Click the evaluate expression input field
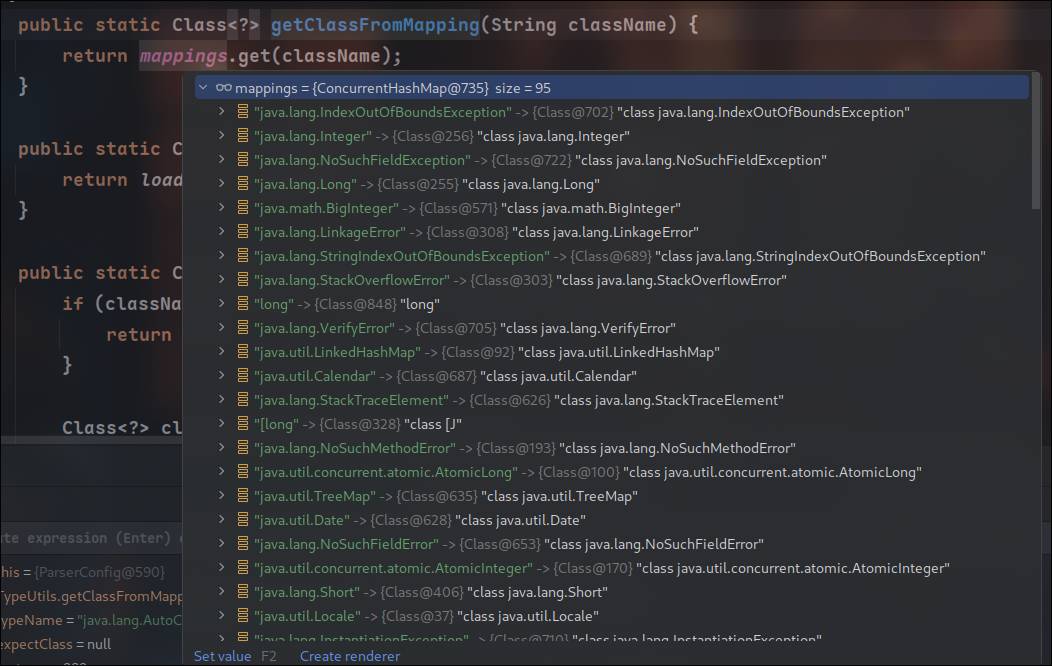Screen dimensions: 1052x666 click(x=90, y=538)
